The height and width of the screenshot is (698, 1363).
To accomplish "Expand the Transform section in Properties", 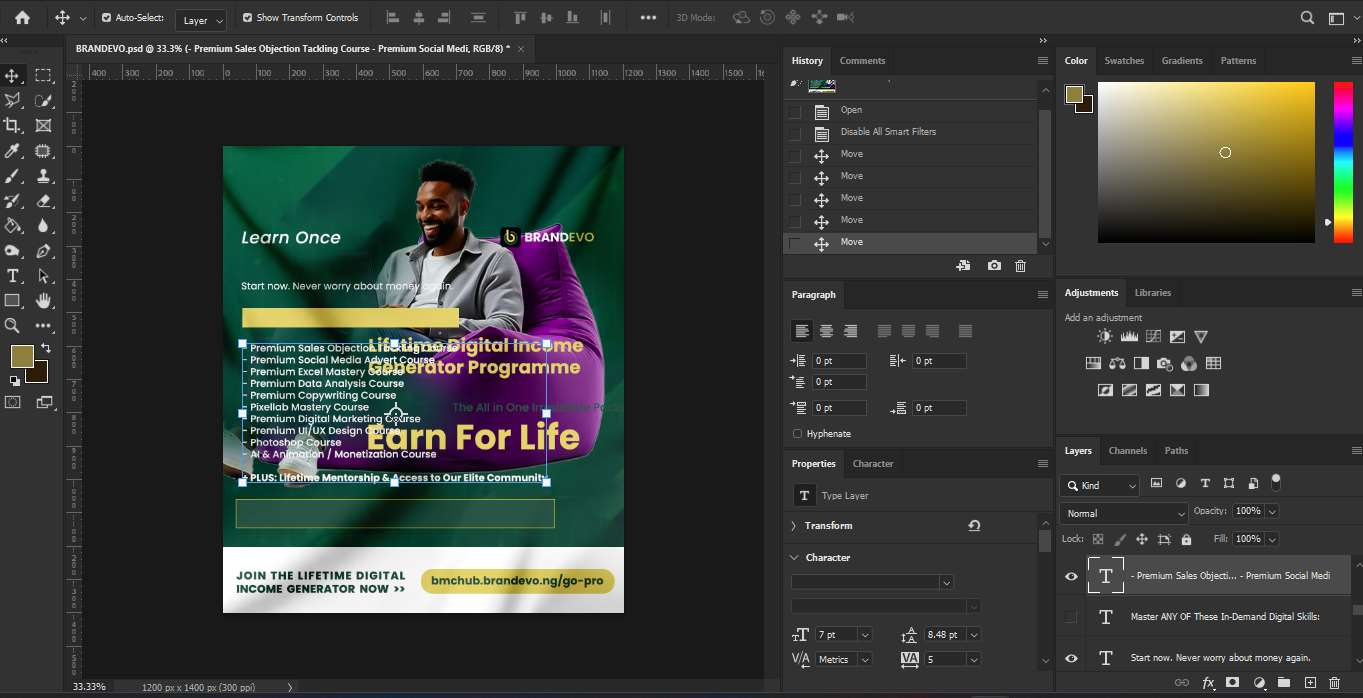I will [x=794, y=526].
